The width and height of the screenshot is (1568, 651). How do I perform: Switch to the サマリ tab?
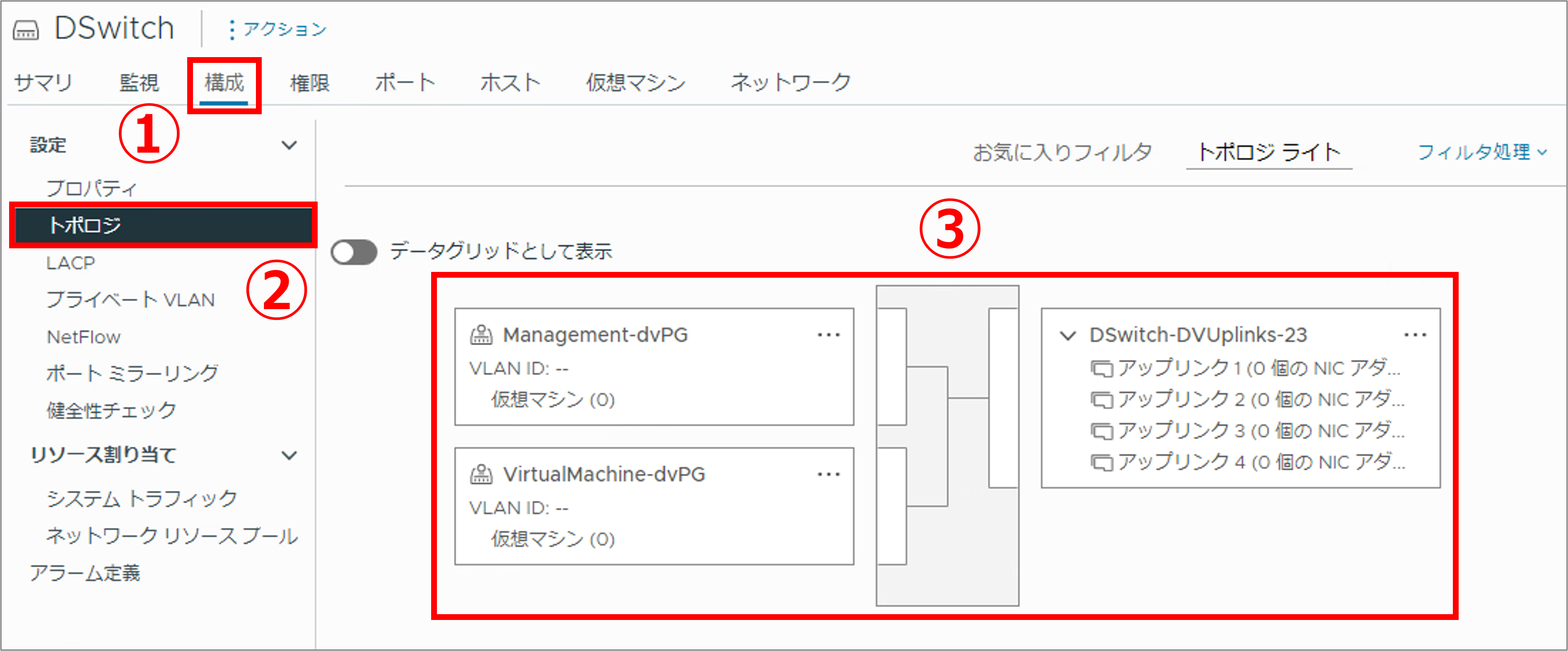(43, 83)
